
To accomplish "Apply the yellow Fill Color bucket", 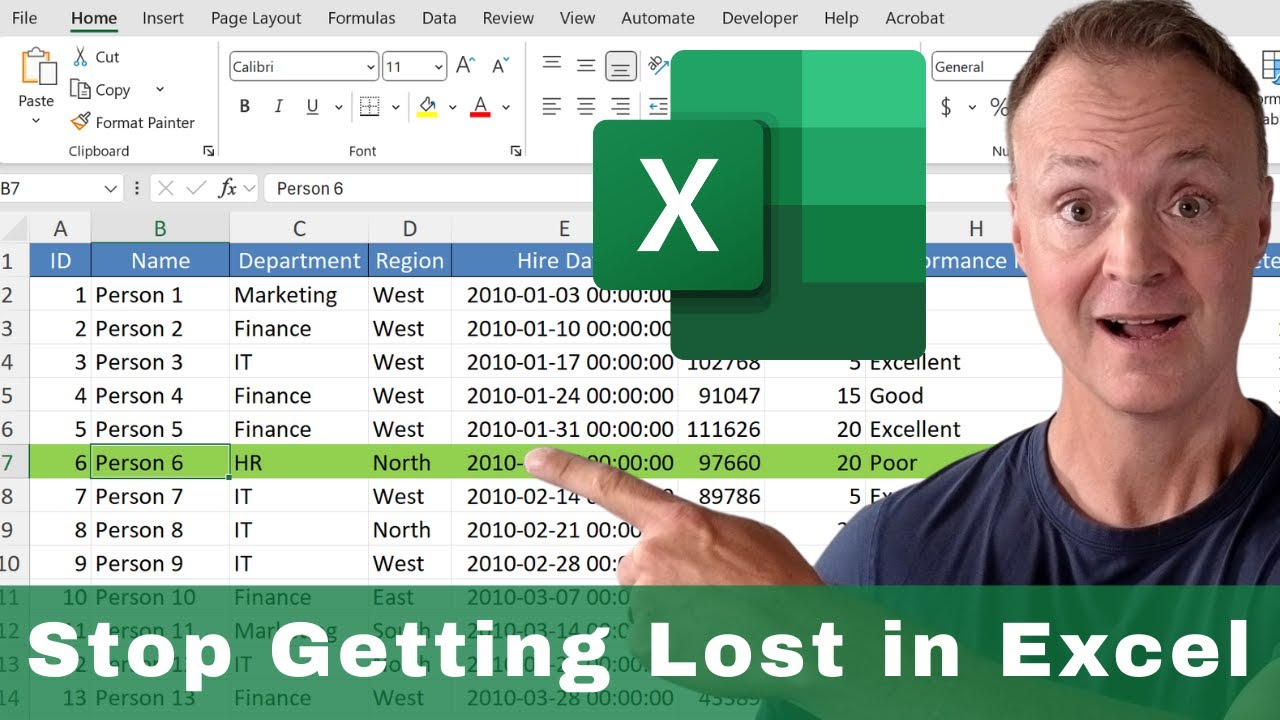I will coord(427,107).
